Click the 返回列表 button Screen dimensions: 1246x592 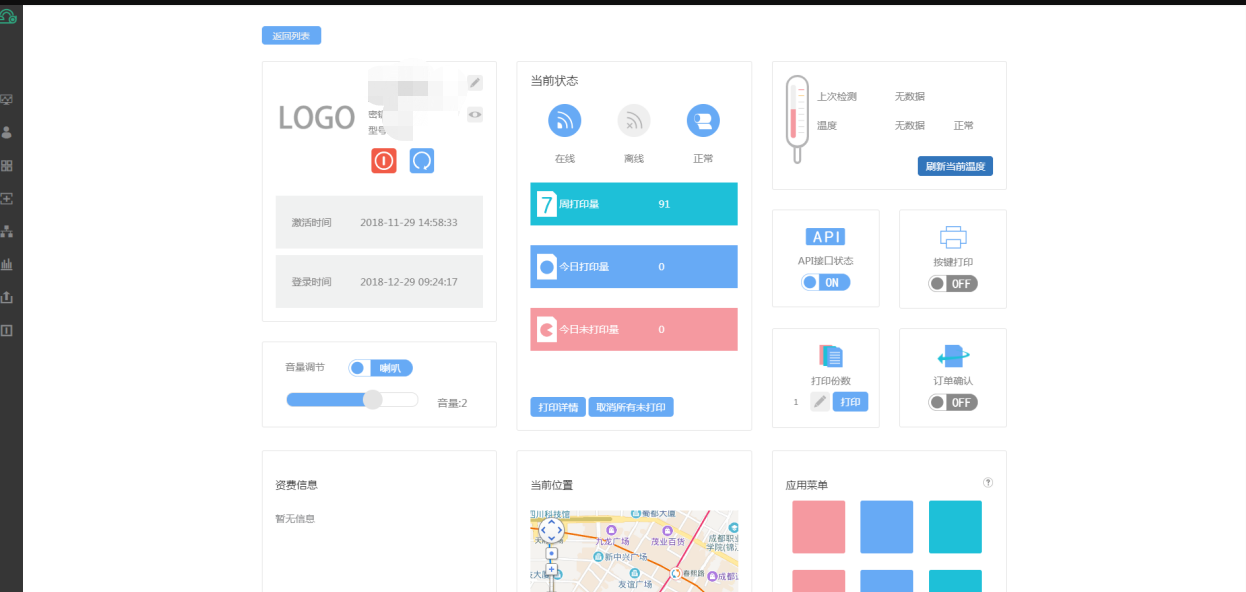coord(291,36)
